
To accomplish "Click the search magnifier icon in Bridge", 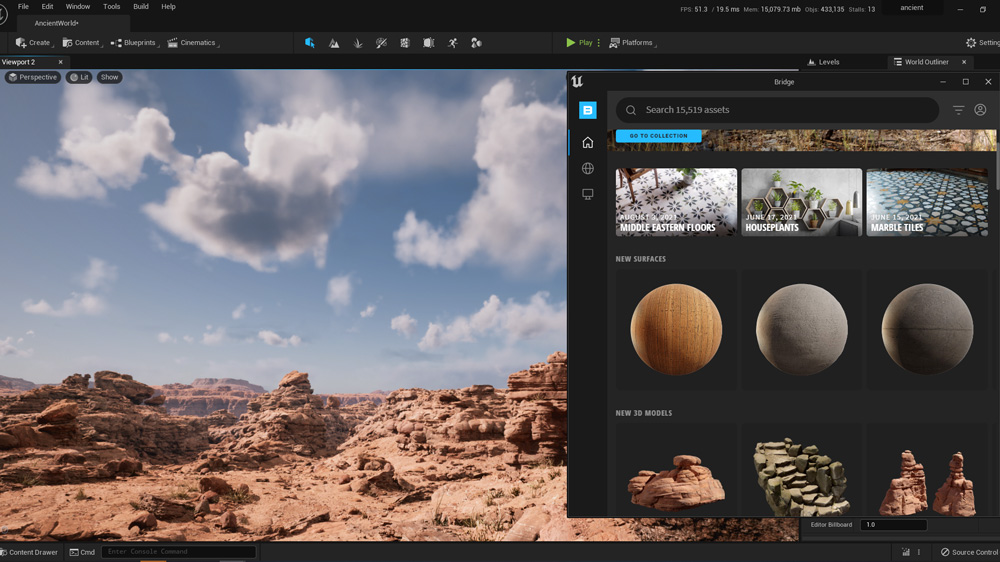I will 631,110.
